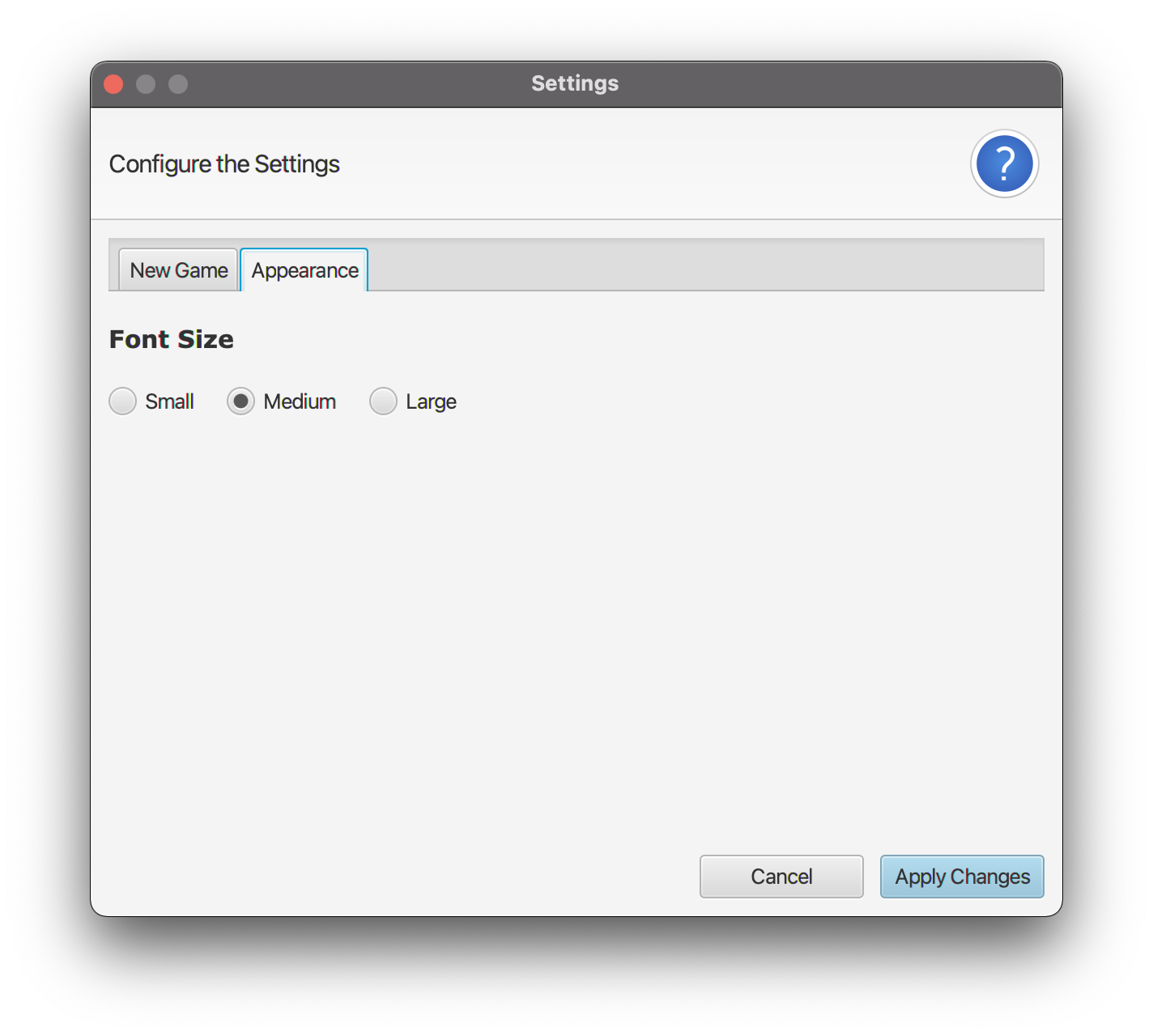Click the selected Medium radio circle
Viewport: 1153px width, 1036px height.
240,401
